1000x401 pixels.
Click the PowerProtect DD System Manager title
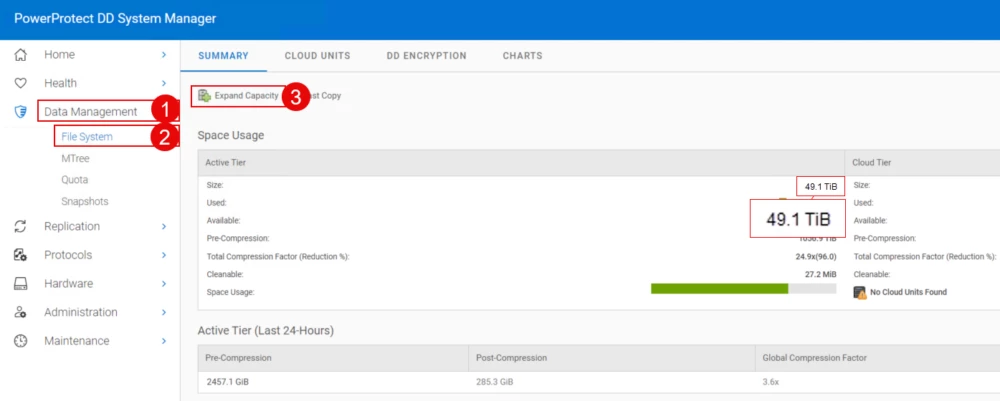click(x=115, y=18)
